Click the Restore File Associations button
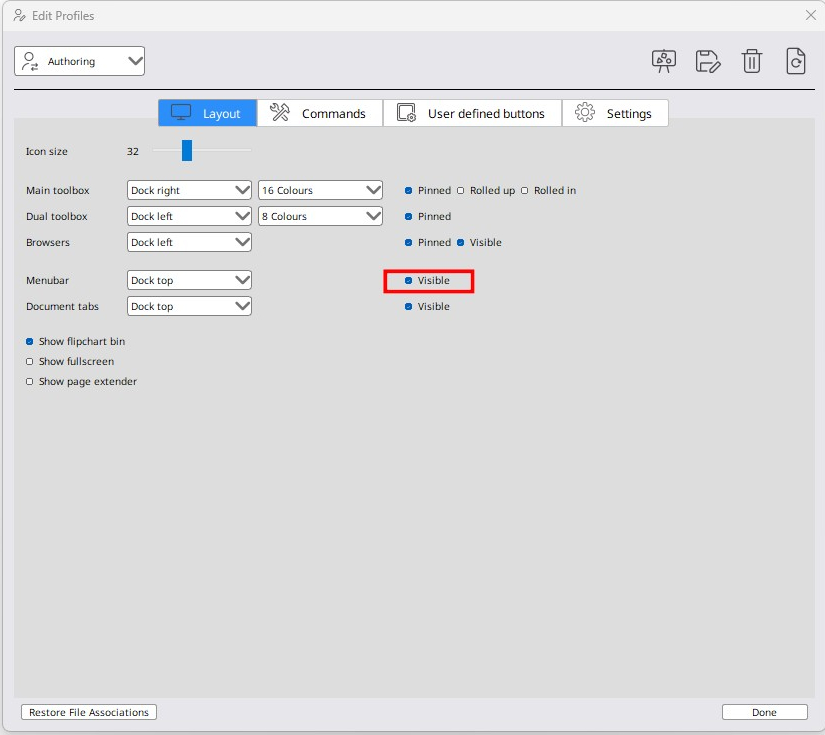Image resolution: width=825 pixels, height=735 pixels. point(89,712)
